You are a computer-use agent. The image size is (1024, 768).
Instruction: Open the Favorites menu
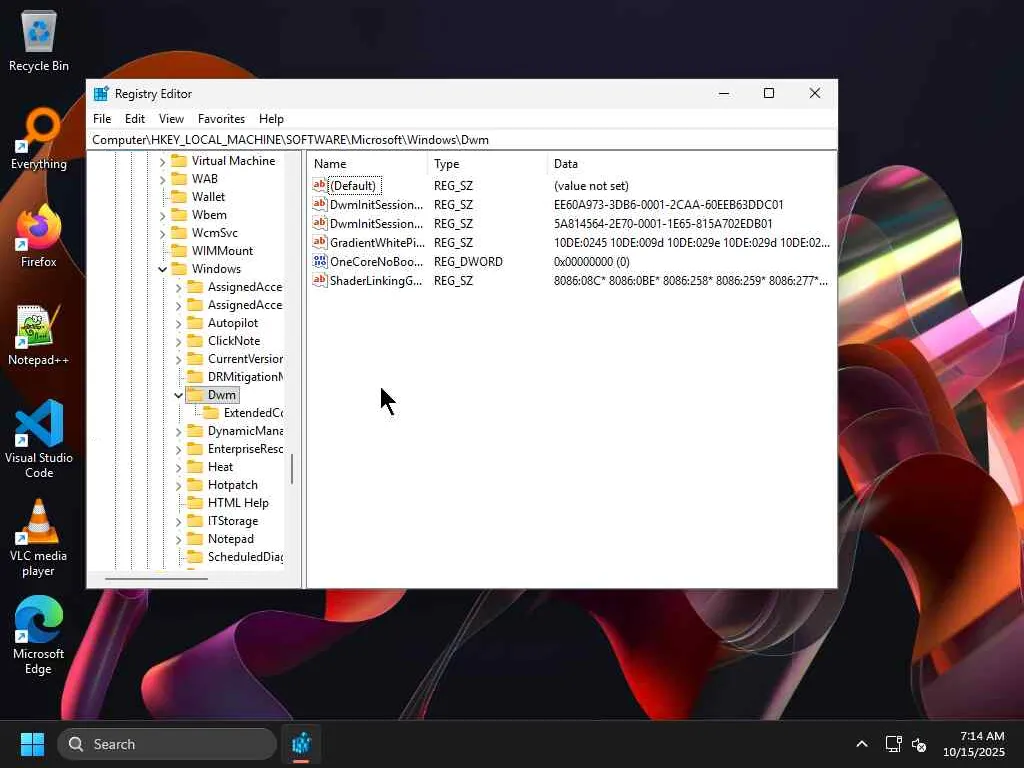(x=221, y=119)
